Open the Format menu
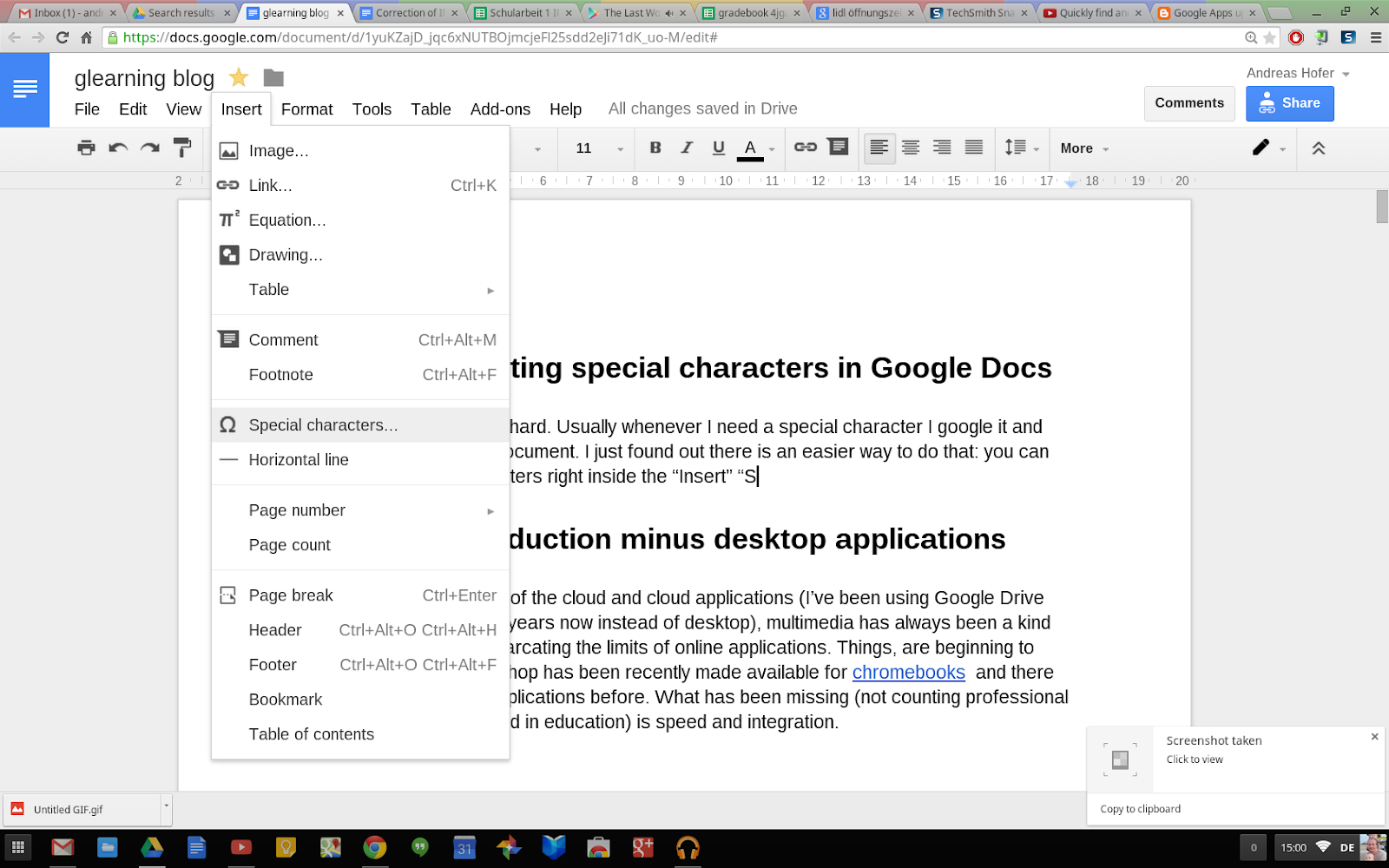The height and width of the screenshot is (868, 1389). (306, 109)
